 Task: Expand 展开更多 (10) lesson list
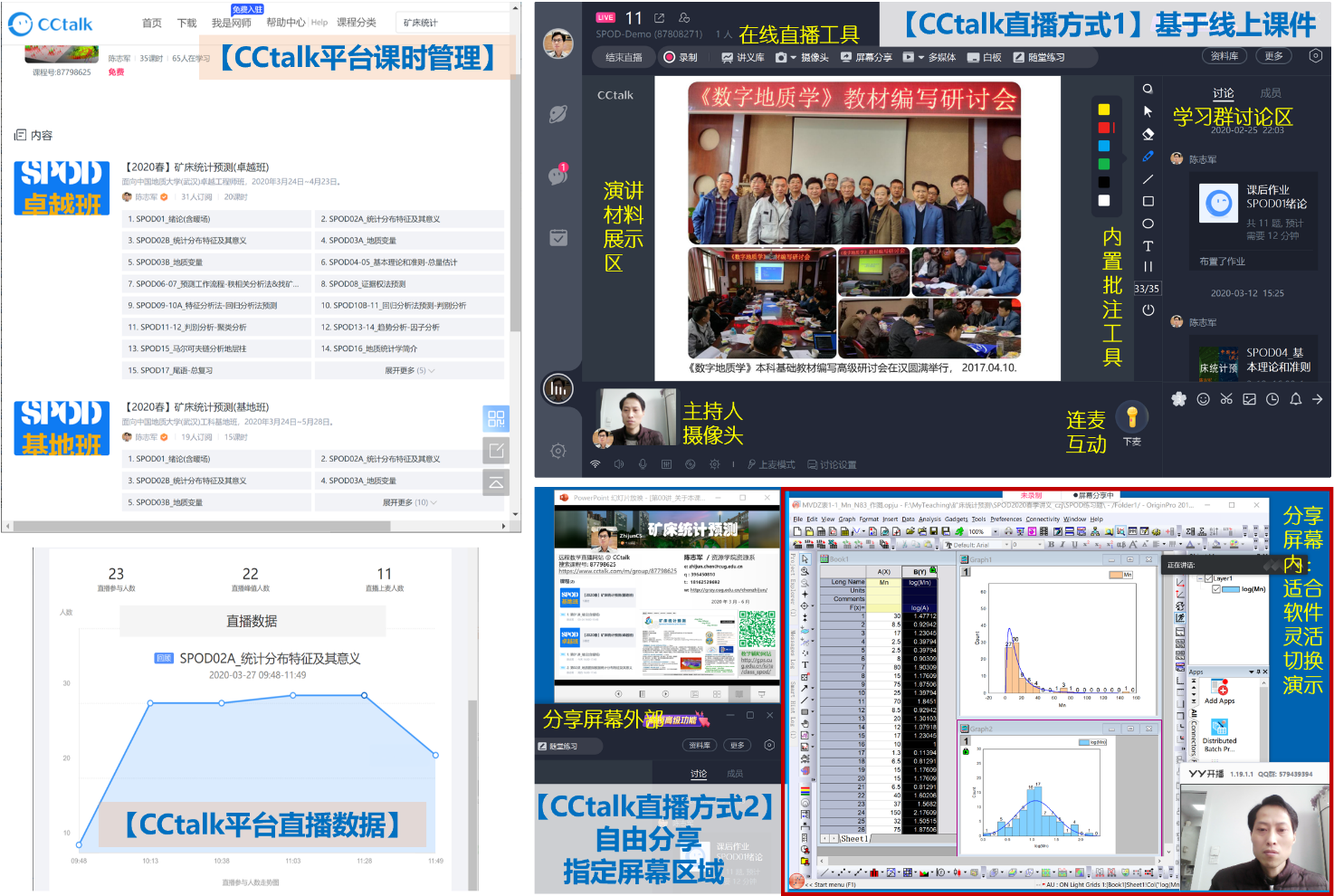[409, 502]
